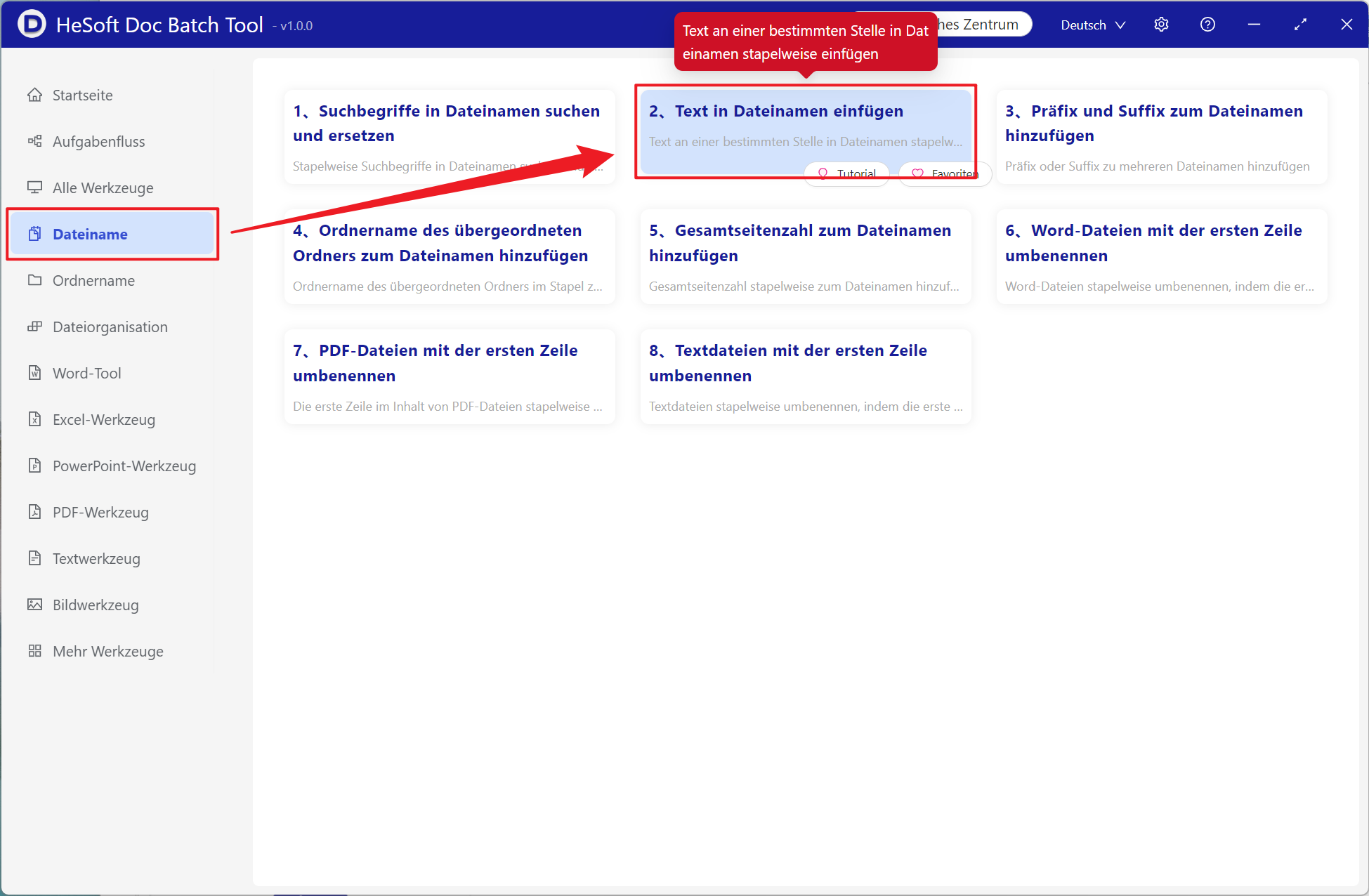The width and height of the screenshot is (1369, 896).
Task: Select Bildwerkzeug in the sidebar
Action: point(112,605)
